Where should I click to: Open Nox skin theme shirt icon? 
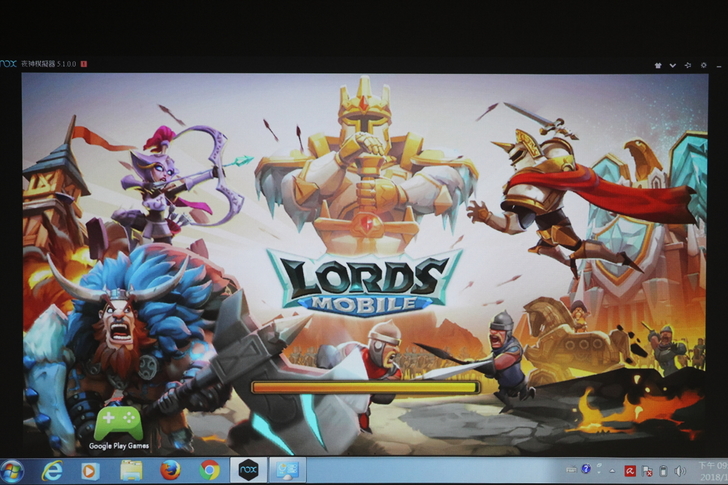coord(658,65)
